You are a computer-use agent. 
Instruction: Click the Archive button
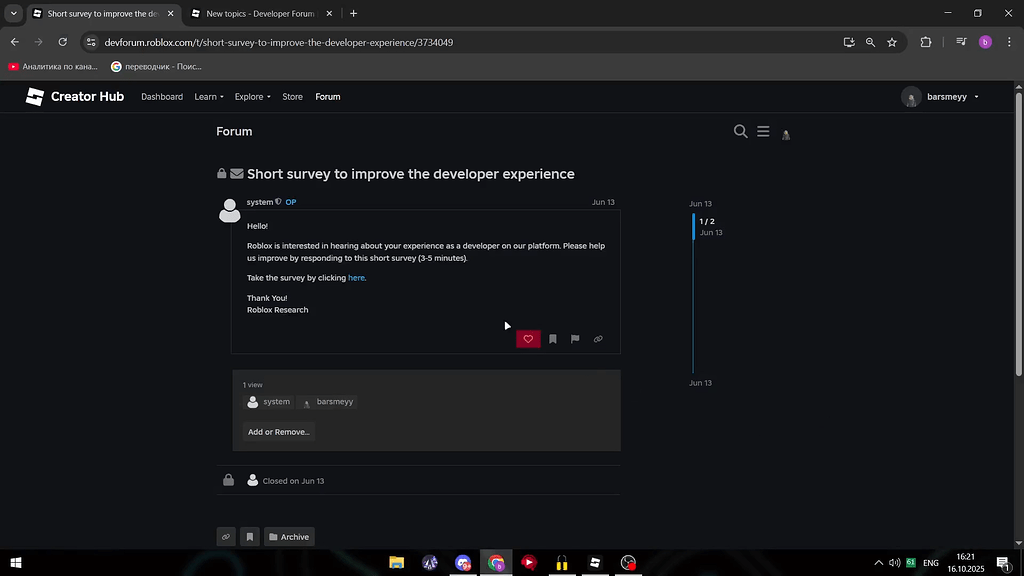pyautogui.click(x=289, y=537)
